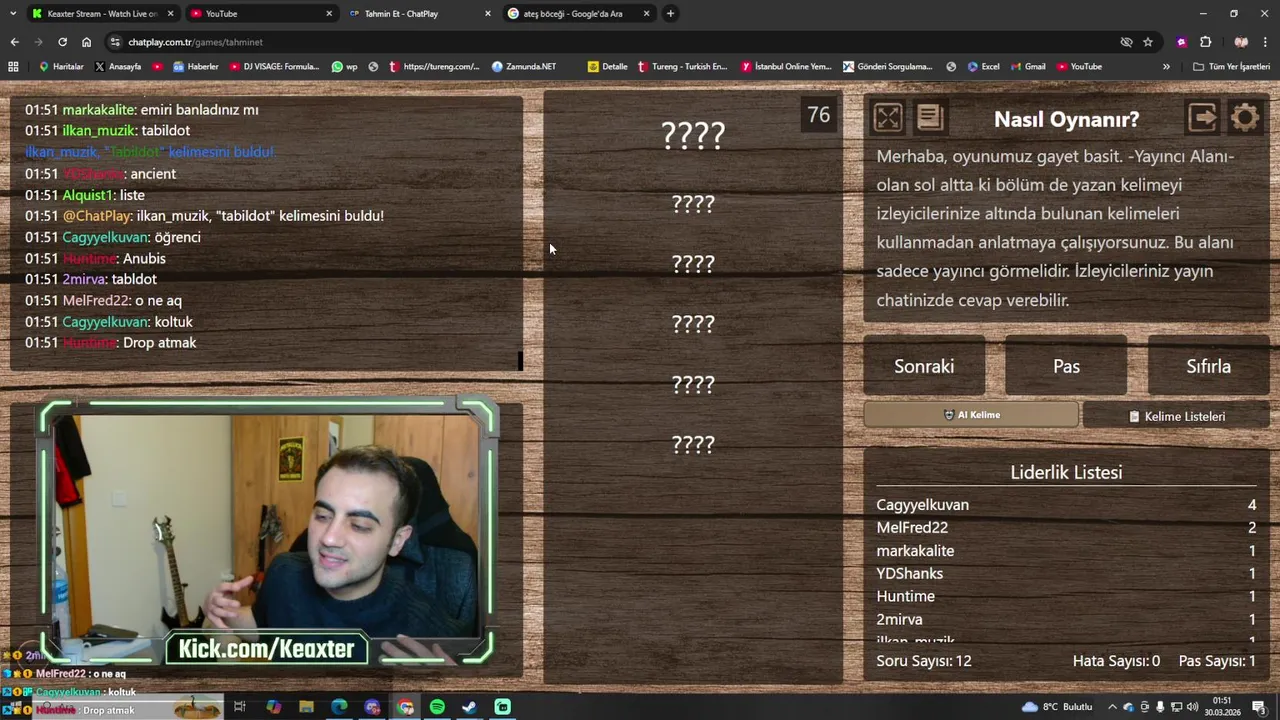Reload the current page
Viewport: 1280px width, 720px height.
[62, 42]
